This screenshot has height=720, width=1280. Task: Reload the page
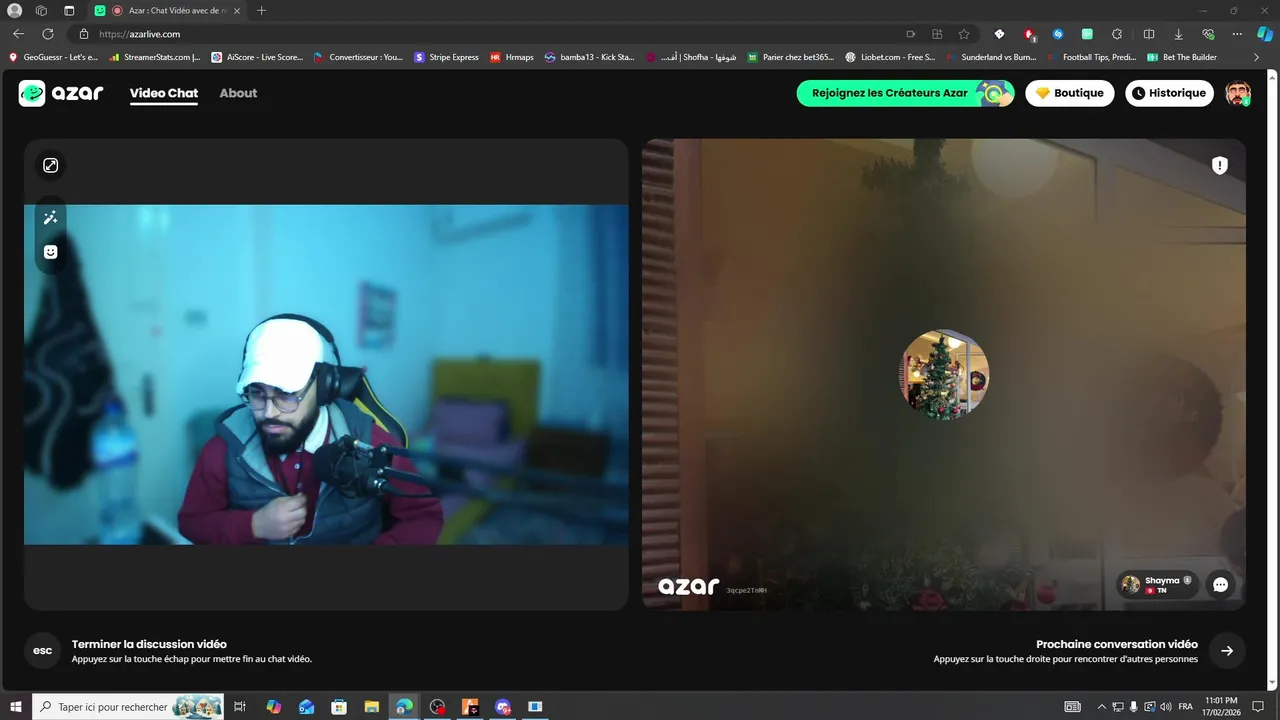(47, 34)
